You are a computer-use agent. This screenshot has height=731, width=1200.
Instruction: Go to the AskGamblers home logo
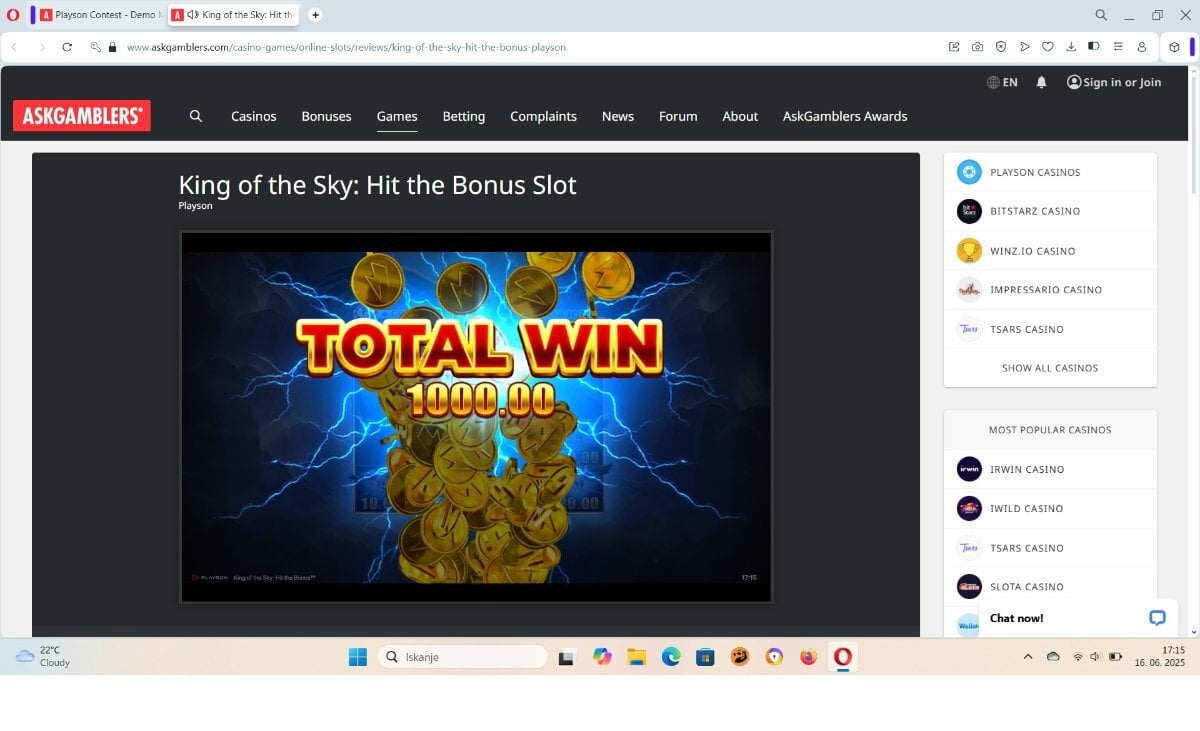(x=82, y=116)
